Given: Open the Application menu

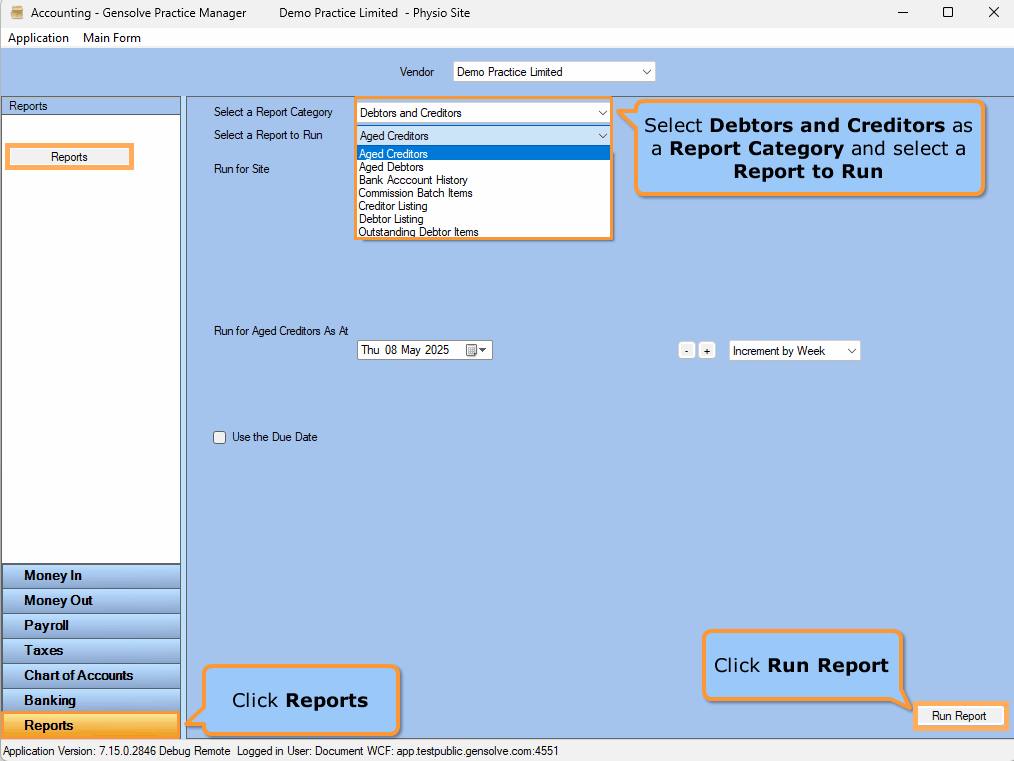Looking at the screenshot, I should click(38, 37).
